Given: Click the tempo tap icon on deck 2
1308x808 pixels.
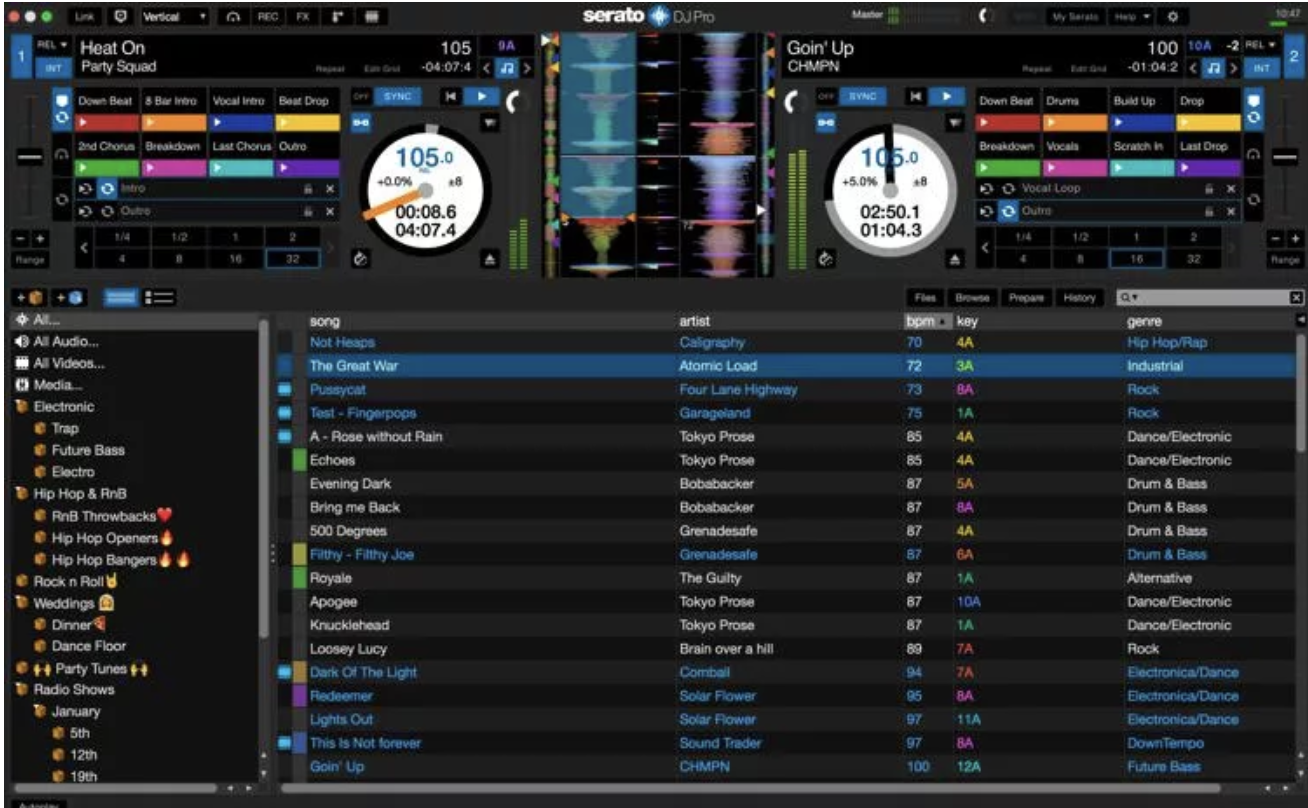Looking at the screenshot, I should point(825,258).
